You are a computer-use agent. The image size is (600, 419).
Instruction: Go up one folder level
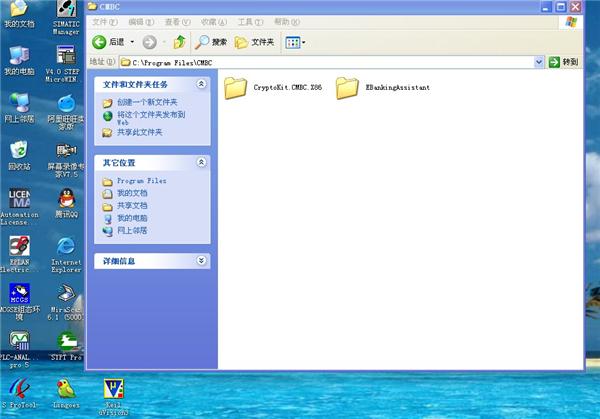pos(179,42)
